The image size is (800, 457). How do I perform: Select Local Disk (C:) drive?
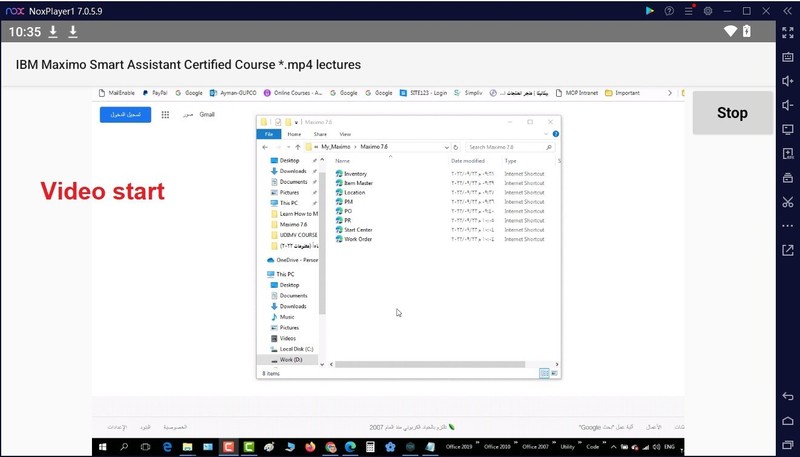[292, 349]
